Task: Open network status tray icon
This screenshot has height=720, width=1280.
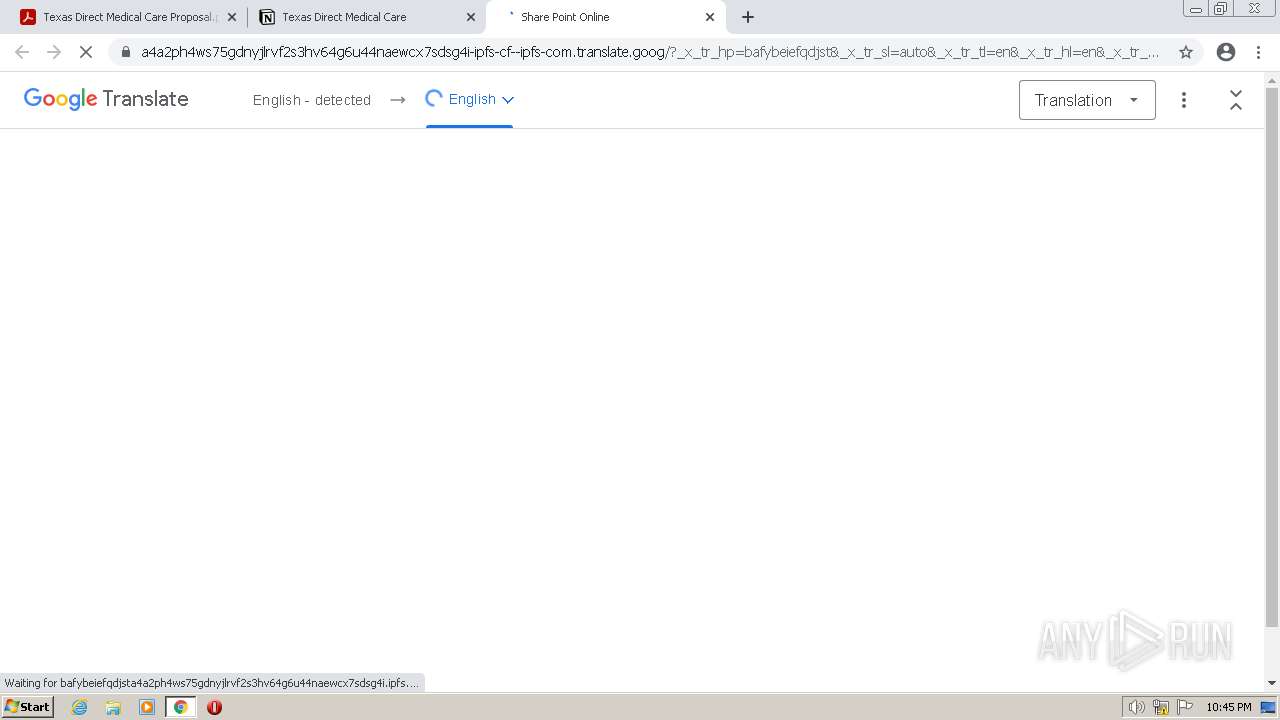Action: pyautogui.click(x=1161, y=707)
